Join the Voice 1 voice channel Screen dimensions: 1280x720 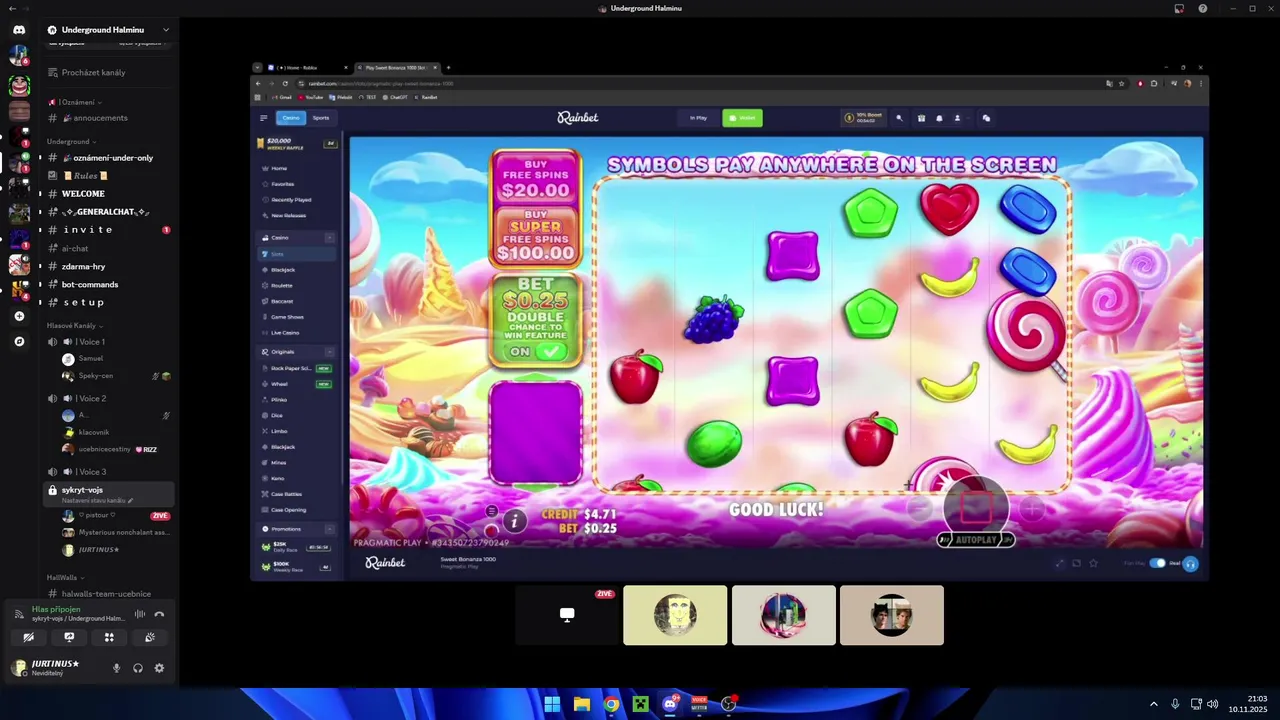click(x=108, y=342)
